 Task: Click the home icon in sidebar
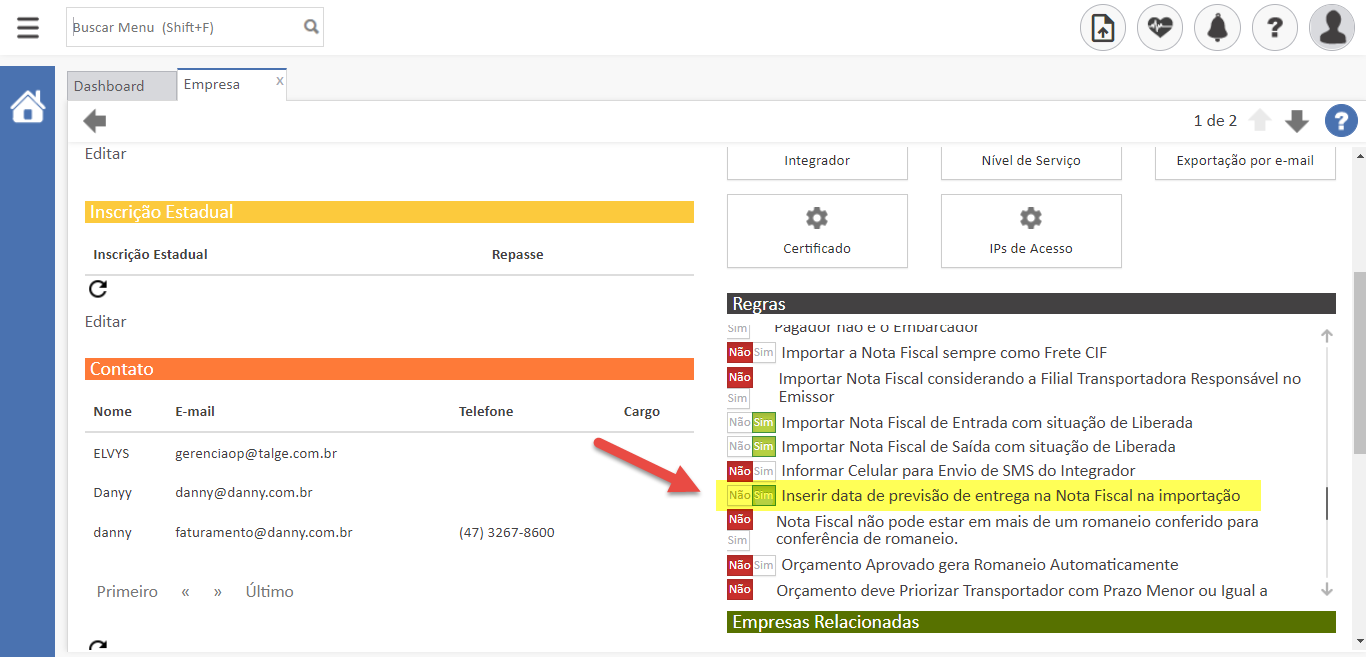[x=27, y=105]
